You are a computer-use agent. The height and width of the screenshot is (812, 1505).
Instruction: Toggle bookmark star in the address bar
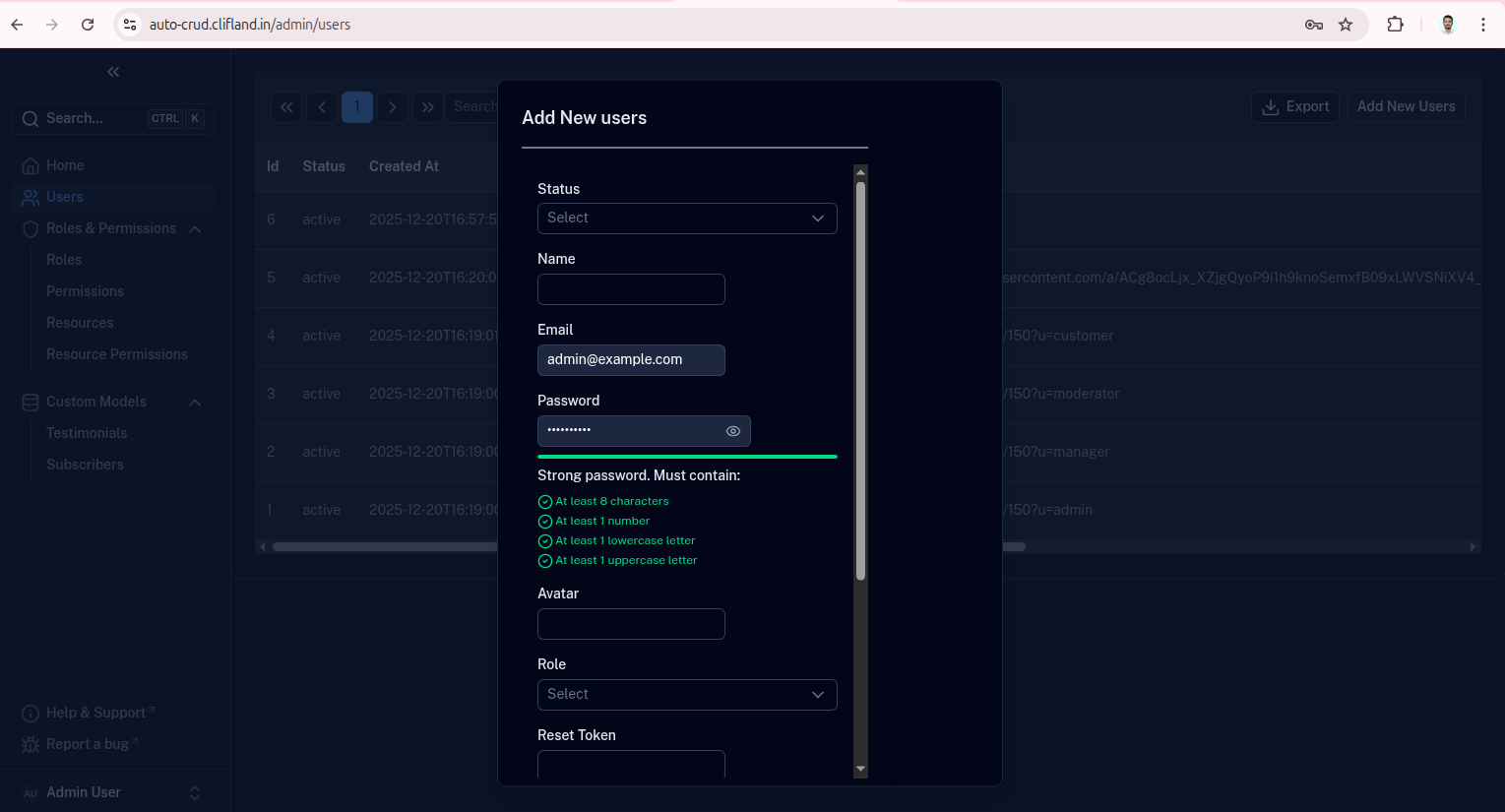(1345, 24)
